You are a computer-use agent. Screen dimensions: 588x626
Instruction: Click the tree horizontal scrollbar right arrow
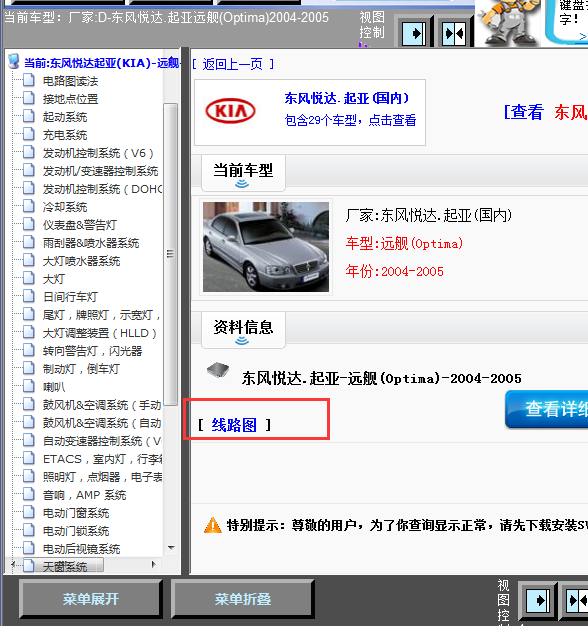tap(154, 565)
